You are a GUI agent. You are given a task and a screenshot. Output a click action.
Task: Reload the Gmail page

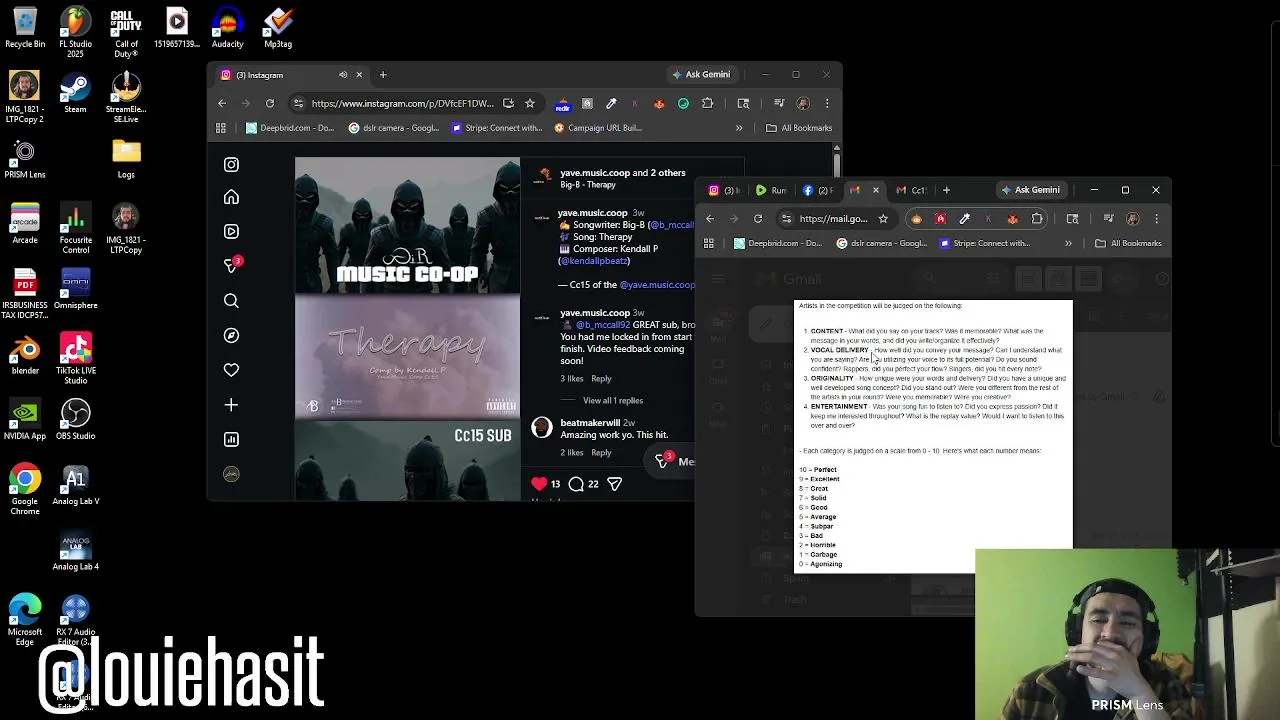point(758,219)
